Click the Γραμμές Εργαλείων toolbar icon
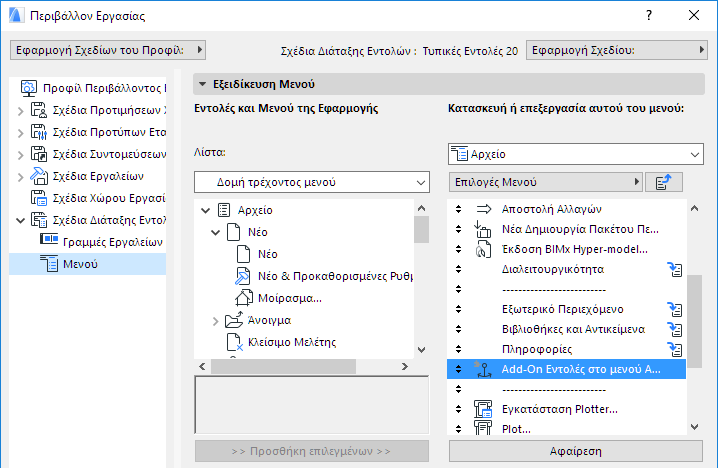The height and width of the screenshot is (468, 718). 48,241
